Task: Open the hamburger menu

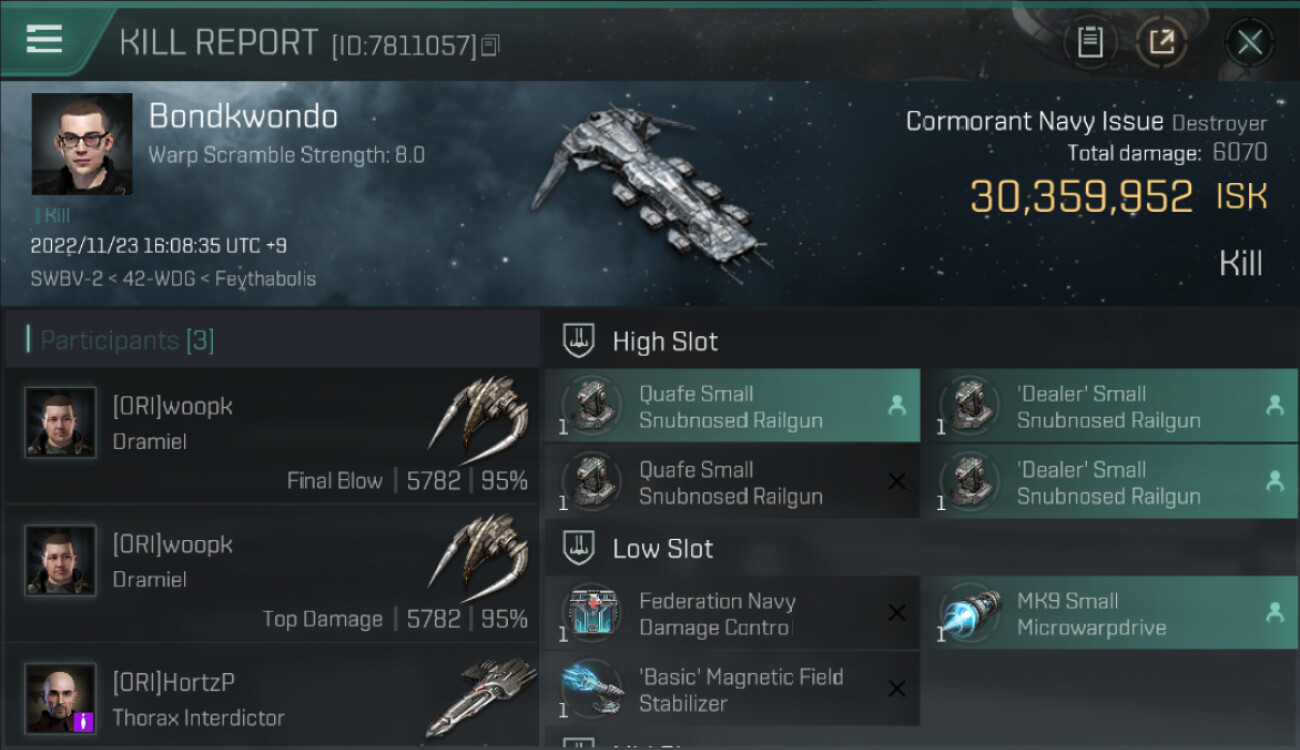Action: click(x=44, y=40)
